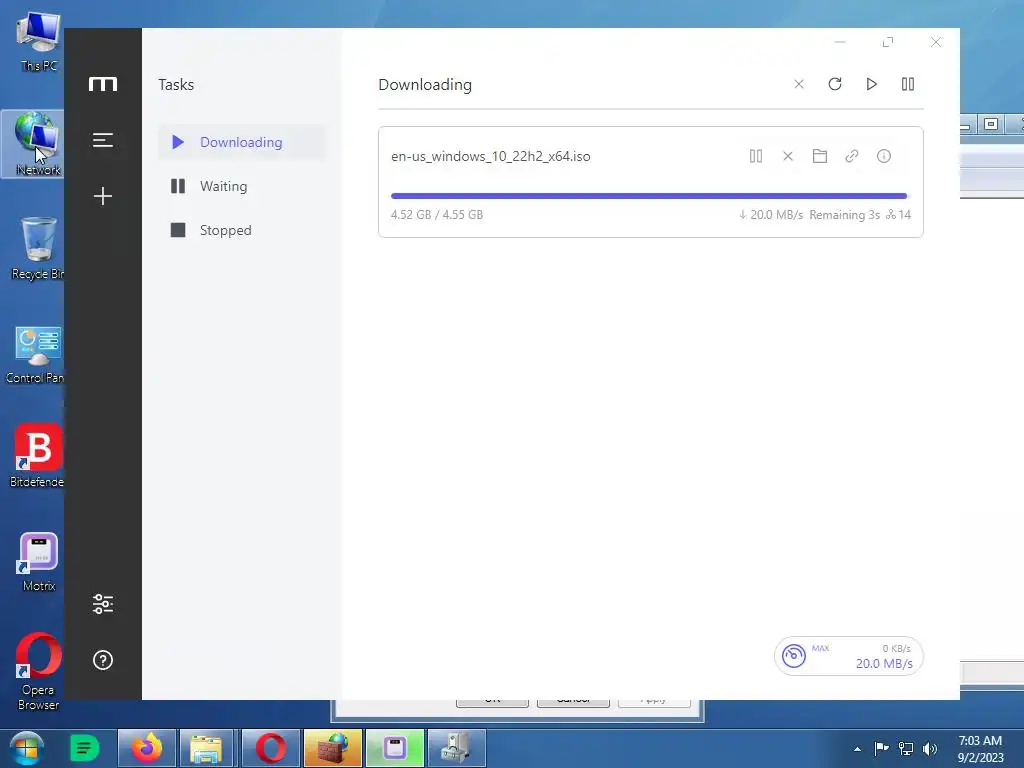The image size is (1024, 768).
Task: Select file name en-us_windows_10_22h2_x64.iso
Action: click(x=491, y=156)
